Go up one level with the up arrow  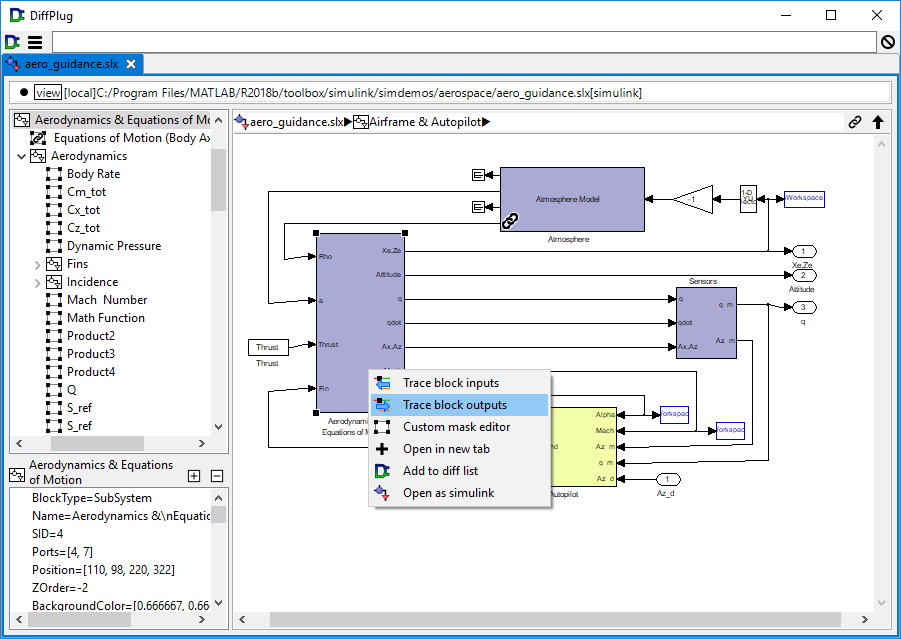pos(878,122)
